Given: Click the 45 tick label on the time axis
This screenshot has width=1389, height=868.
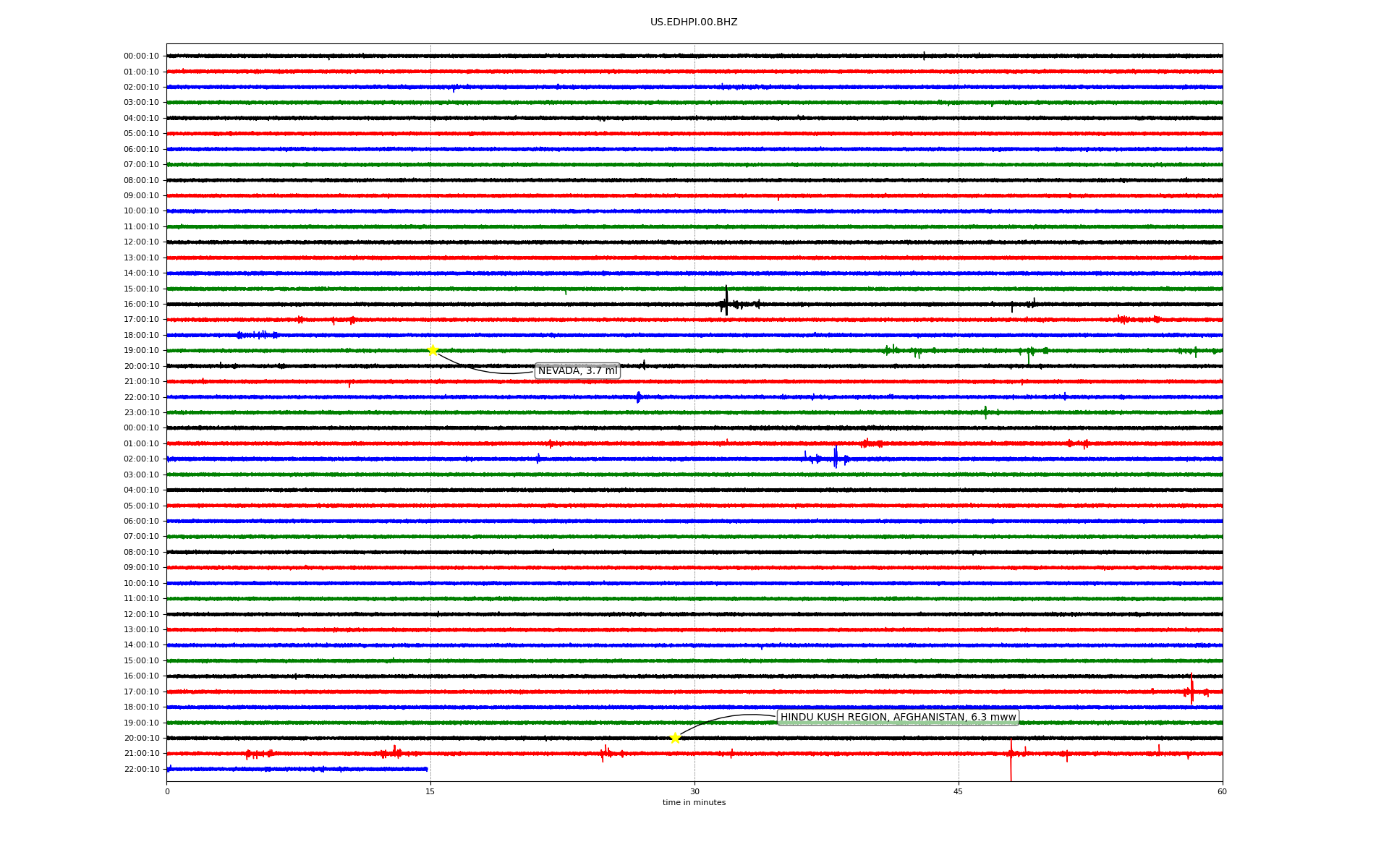Looking at the screenshot, I should pyautogui.click(x=959, y=791).
